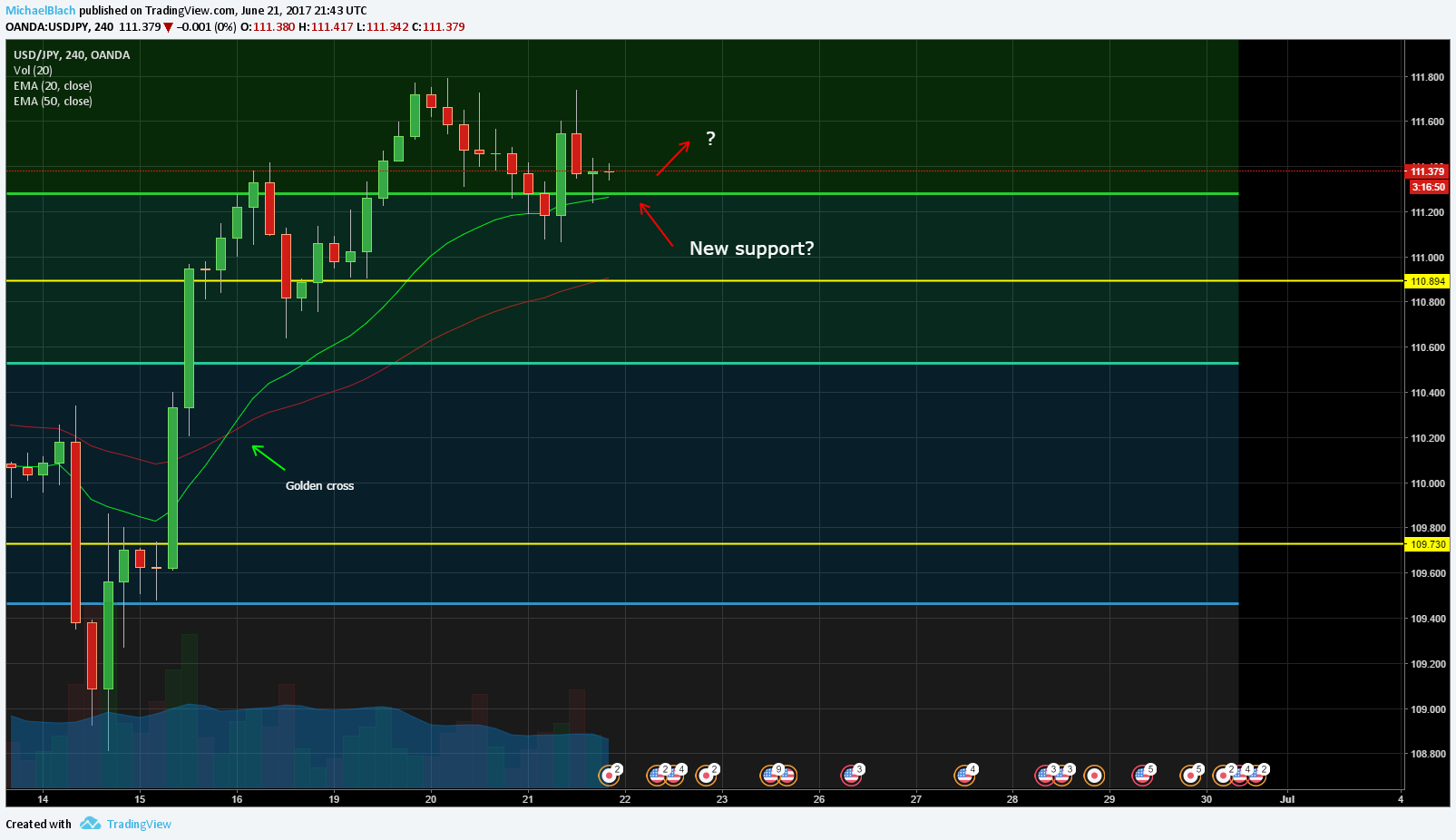The height and width of the screenshot is (840, 1456).
Task: Open the MichaelBlach author profile link
Action: pyautogui.click(x=41, y=11)
